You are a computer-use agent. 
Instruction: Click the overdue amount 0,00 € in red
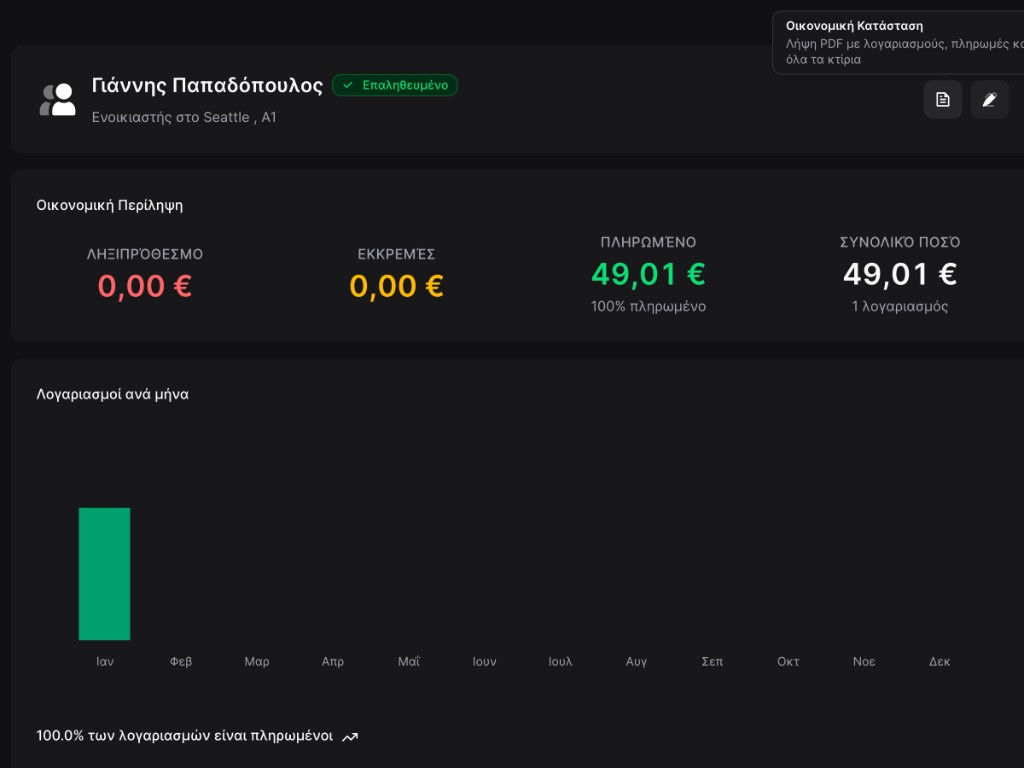pyautogui.click(x=145, y=286)
